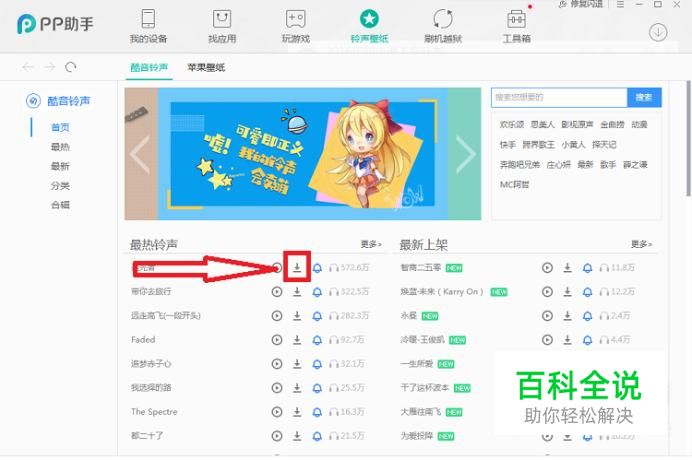692x460 pixels.
Task: Focus the ringtone search input field
Action: click(559, 97)
